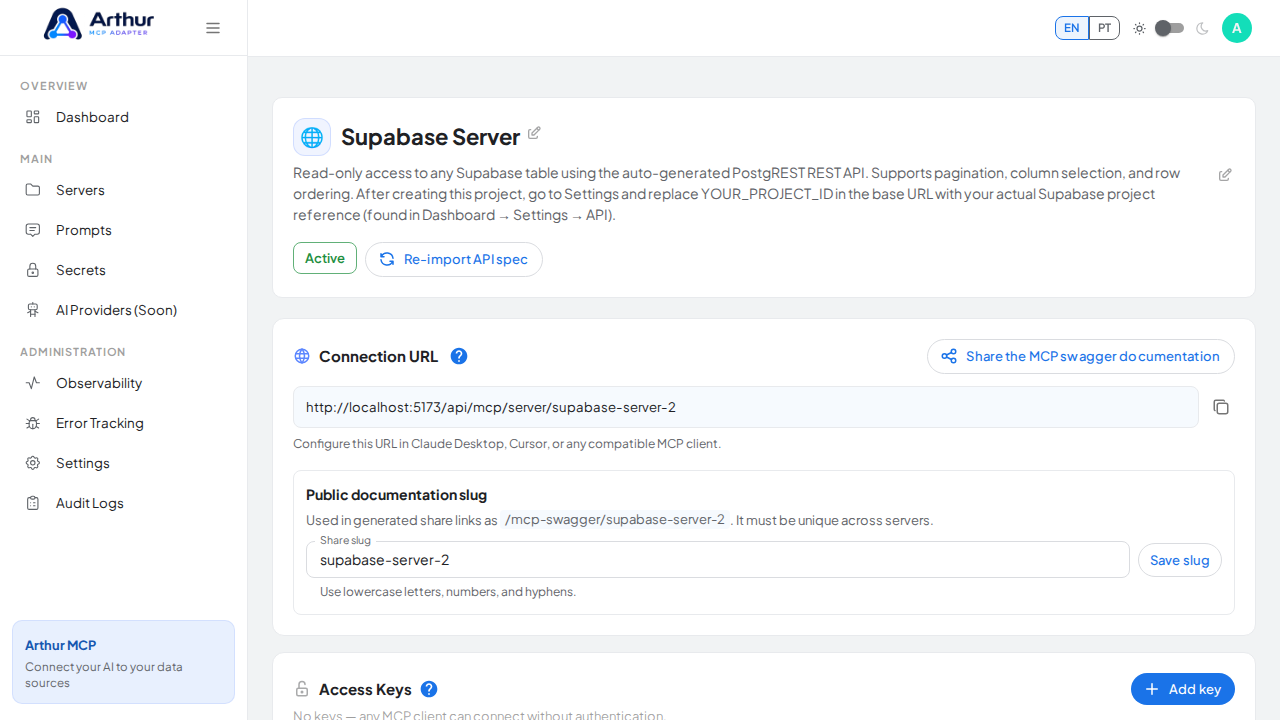
Task: Click the Connection URL globe icon
Action: (x=302, y=356)
